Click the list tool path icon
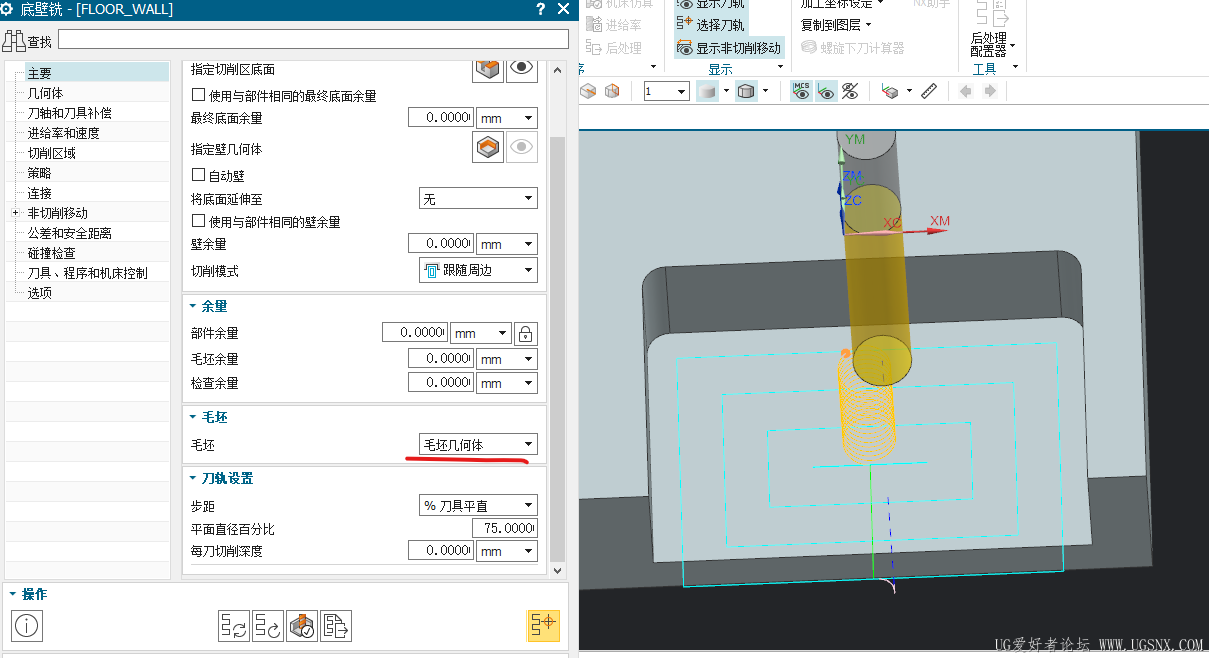This screenshot has width=1209, height=658. click(x=336, y=626)
